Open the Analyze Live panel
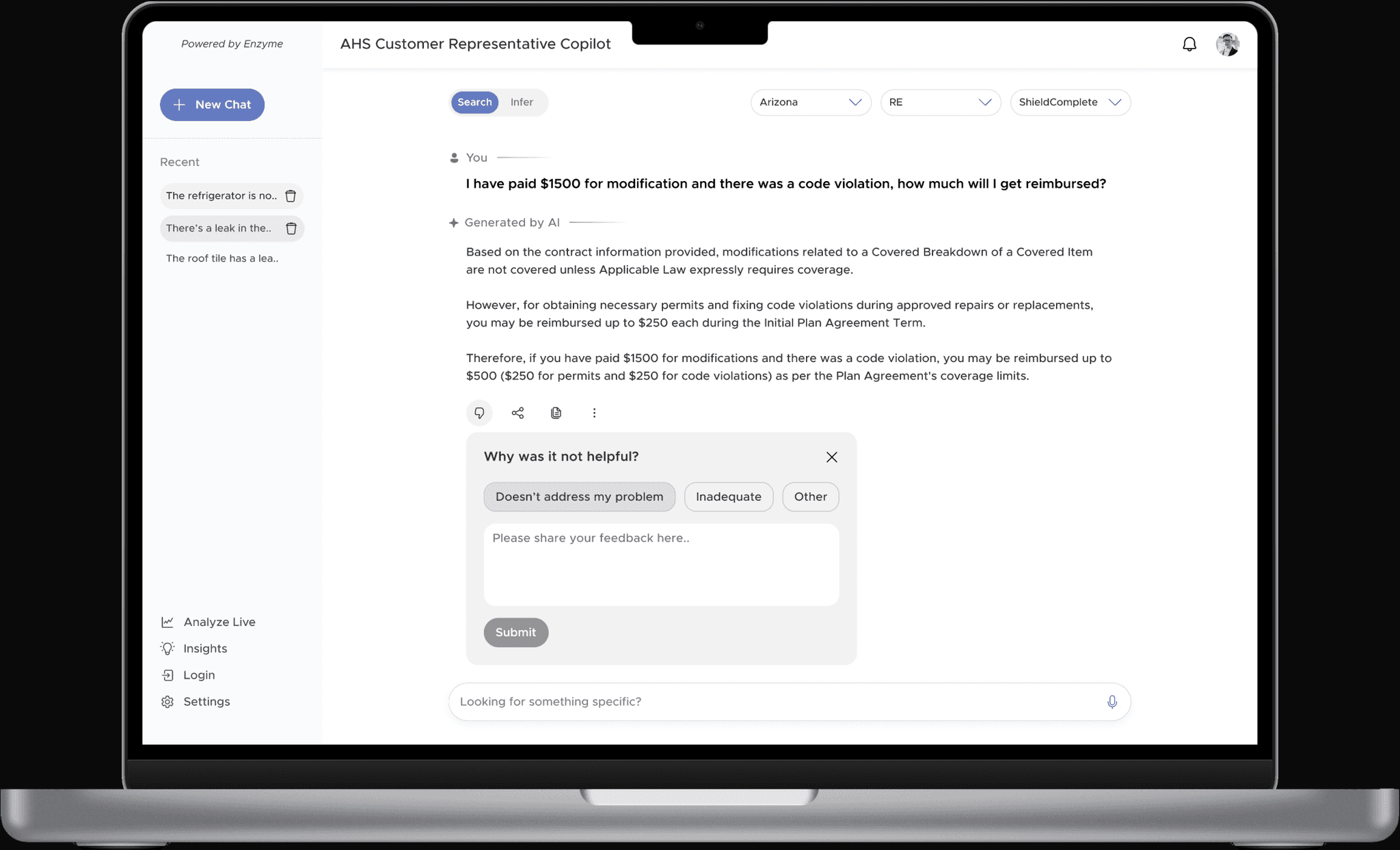 (x=218, y=622)
